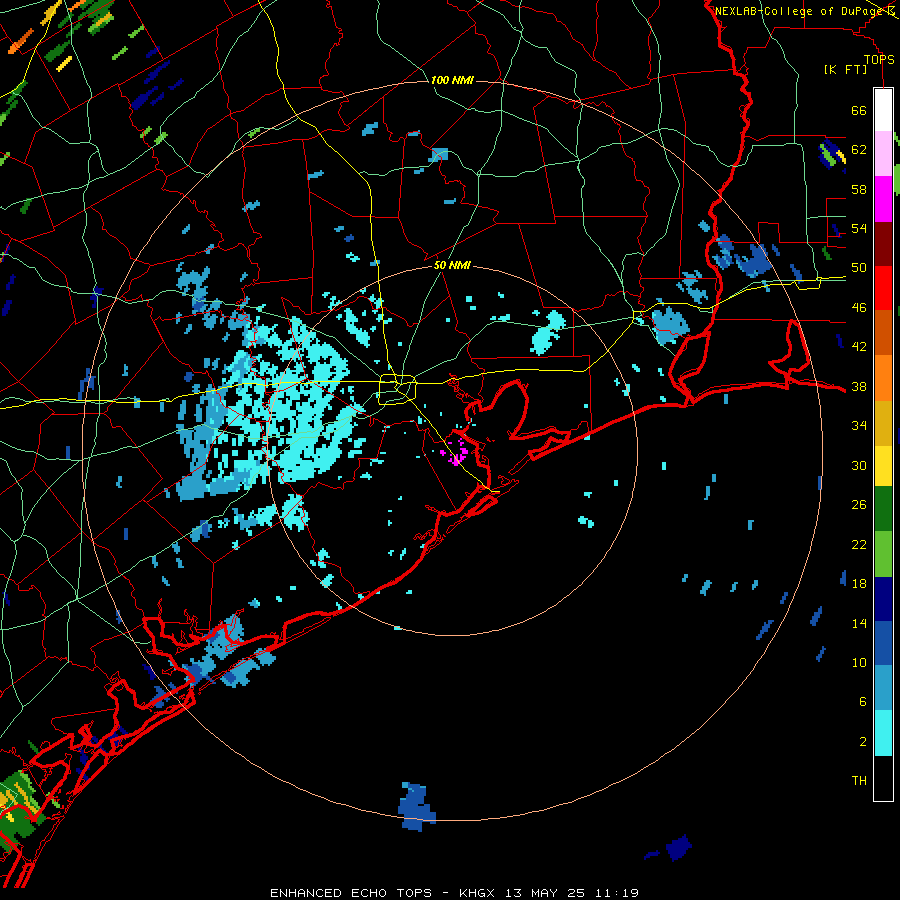Click the legend value 62

point(859,150)
